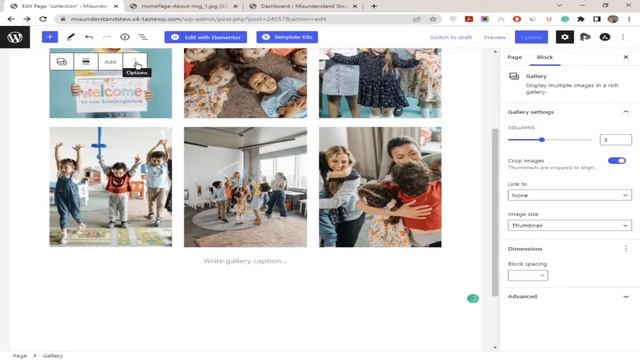This screenshot has width=640, height=360.
Task: Click Add in the gallery toolbar
Action: [110, 62]
